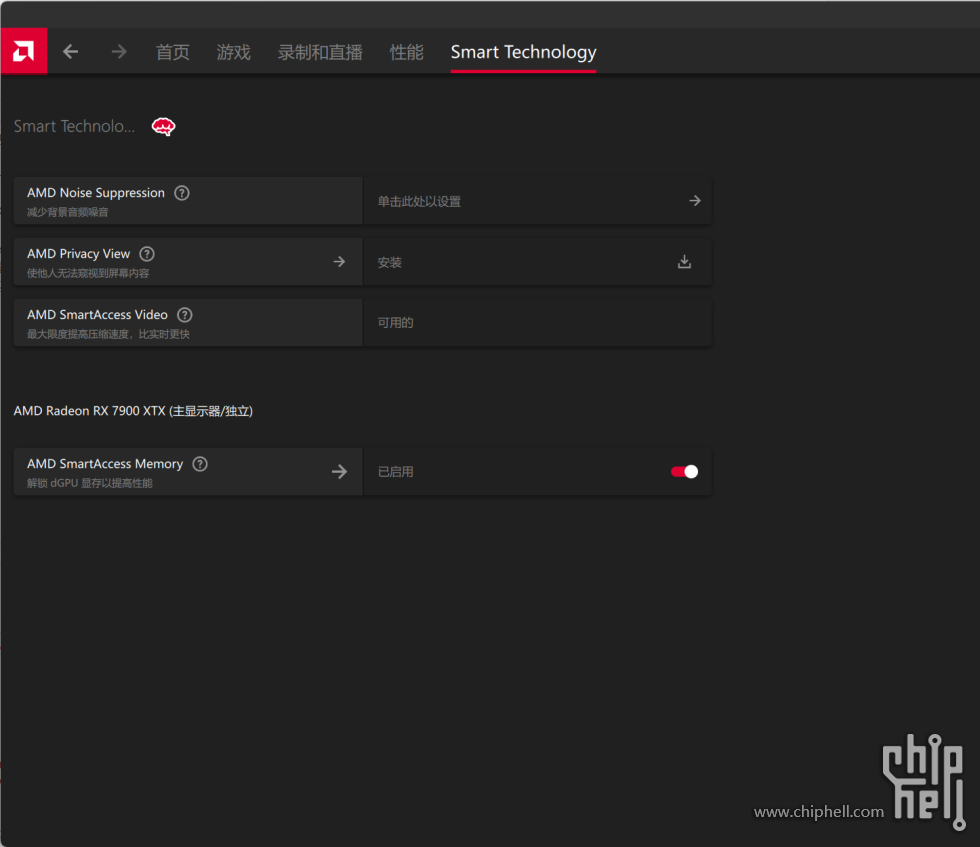Click the download icon for Privacy View

684,261
